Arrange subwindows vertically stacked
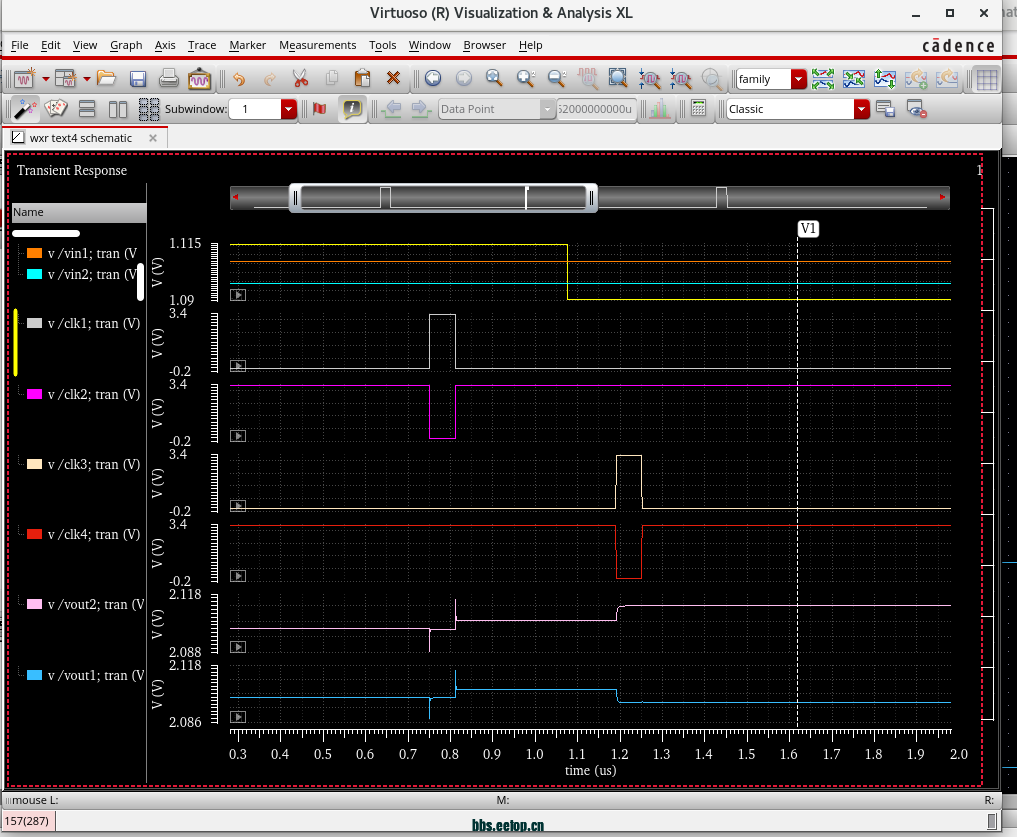This screenshot has height=837, width=1017. [x=87, y=109]
